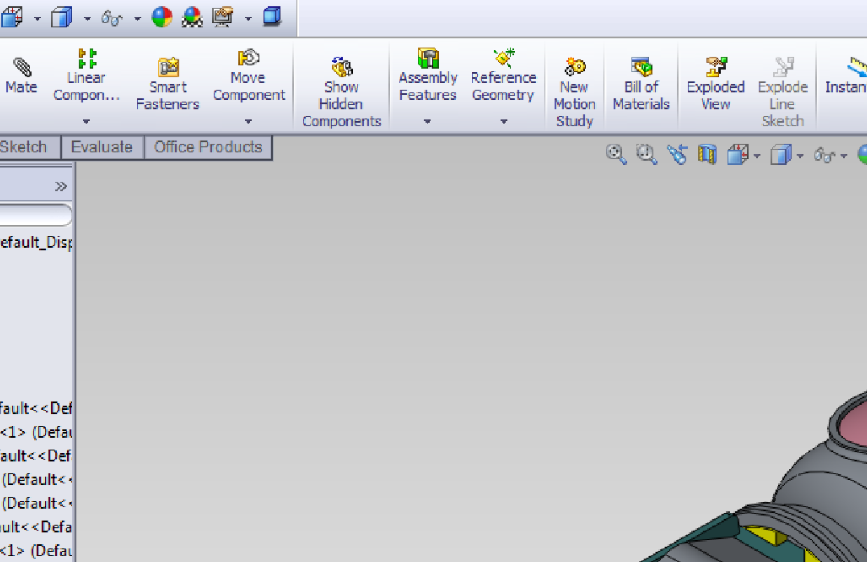Open top toolbar Hide/Show dropdown arrow
Viewport: 867px width, 562px height.
pyautogui.click(x=137, y=19)
